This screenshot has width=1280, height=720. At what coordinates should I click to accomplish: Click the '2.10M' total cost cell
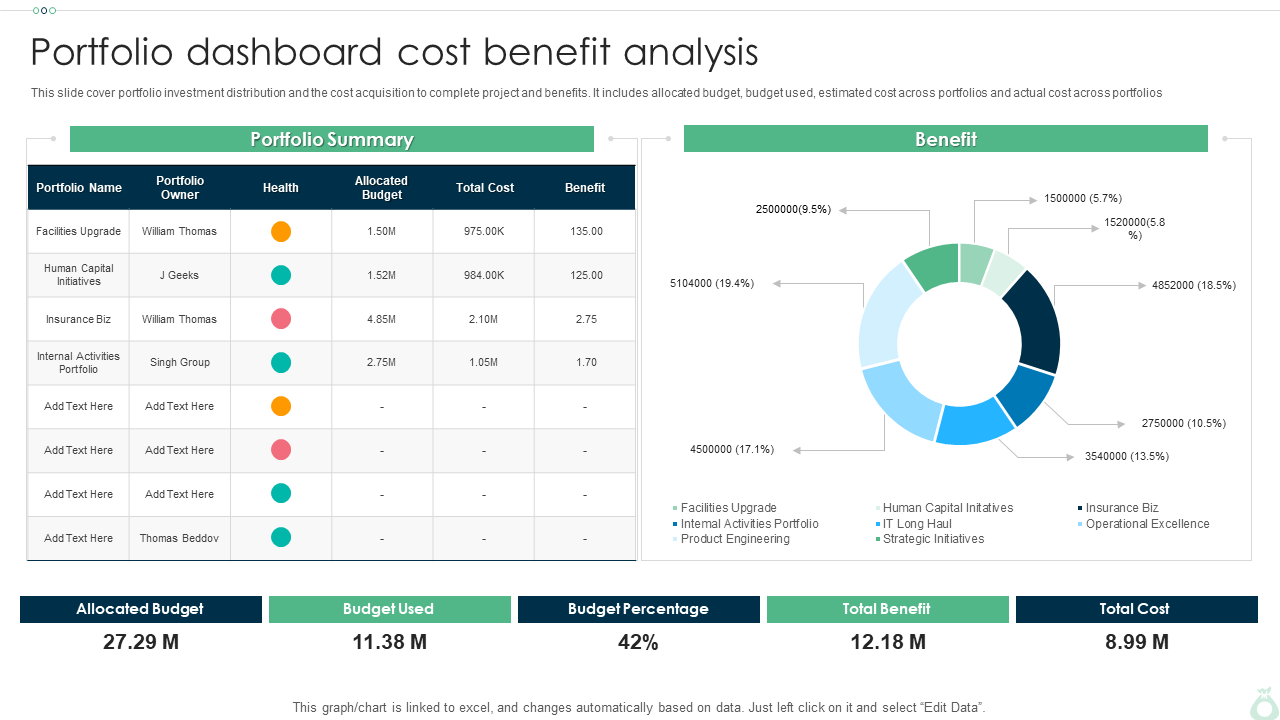484,319
